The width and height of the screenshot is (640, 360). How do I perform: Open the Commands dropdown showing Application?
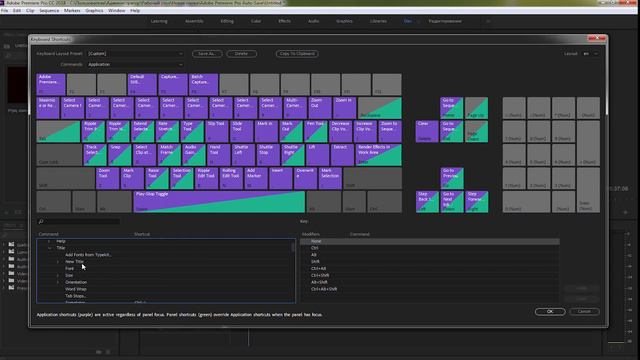coord(135,64)
